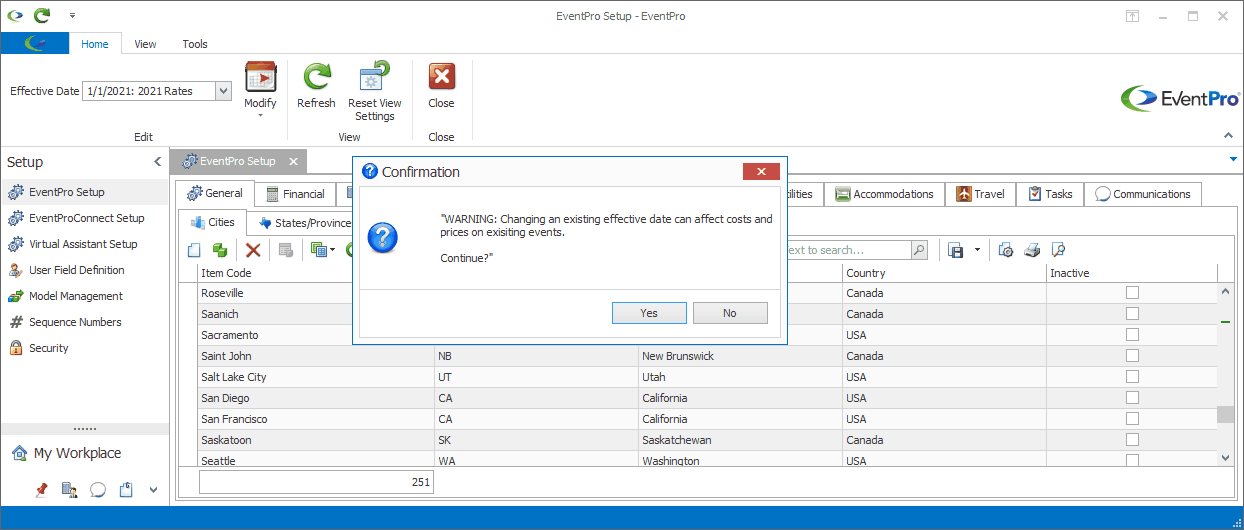Click the grey grid icon after the delete icon
Image resolution: width=1244 pixels, height=530 pixels.
click(x=285, y=250)
